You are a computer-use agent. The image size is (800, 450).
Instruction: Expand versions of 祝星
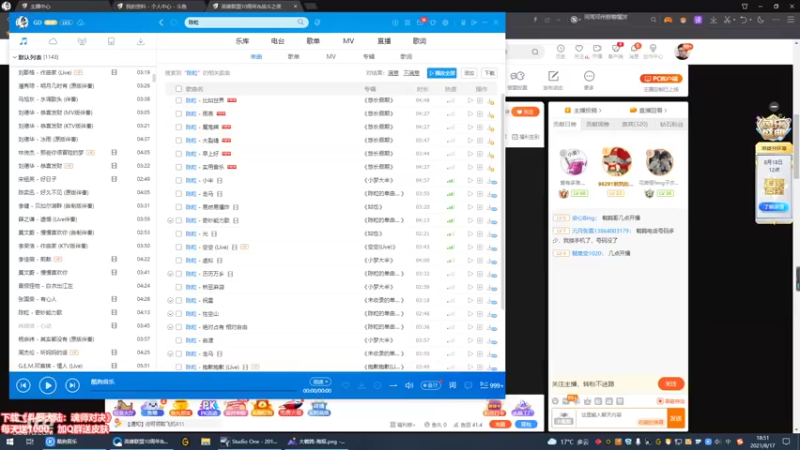point(170,301)
